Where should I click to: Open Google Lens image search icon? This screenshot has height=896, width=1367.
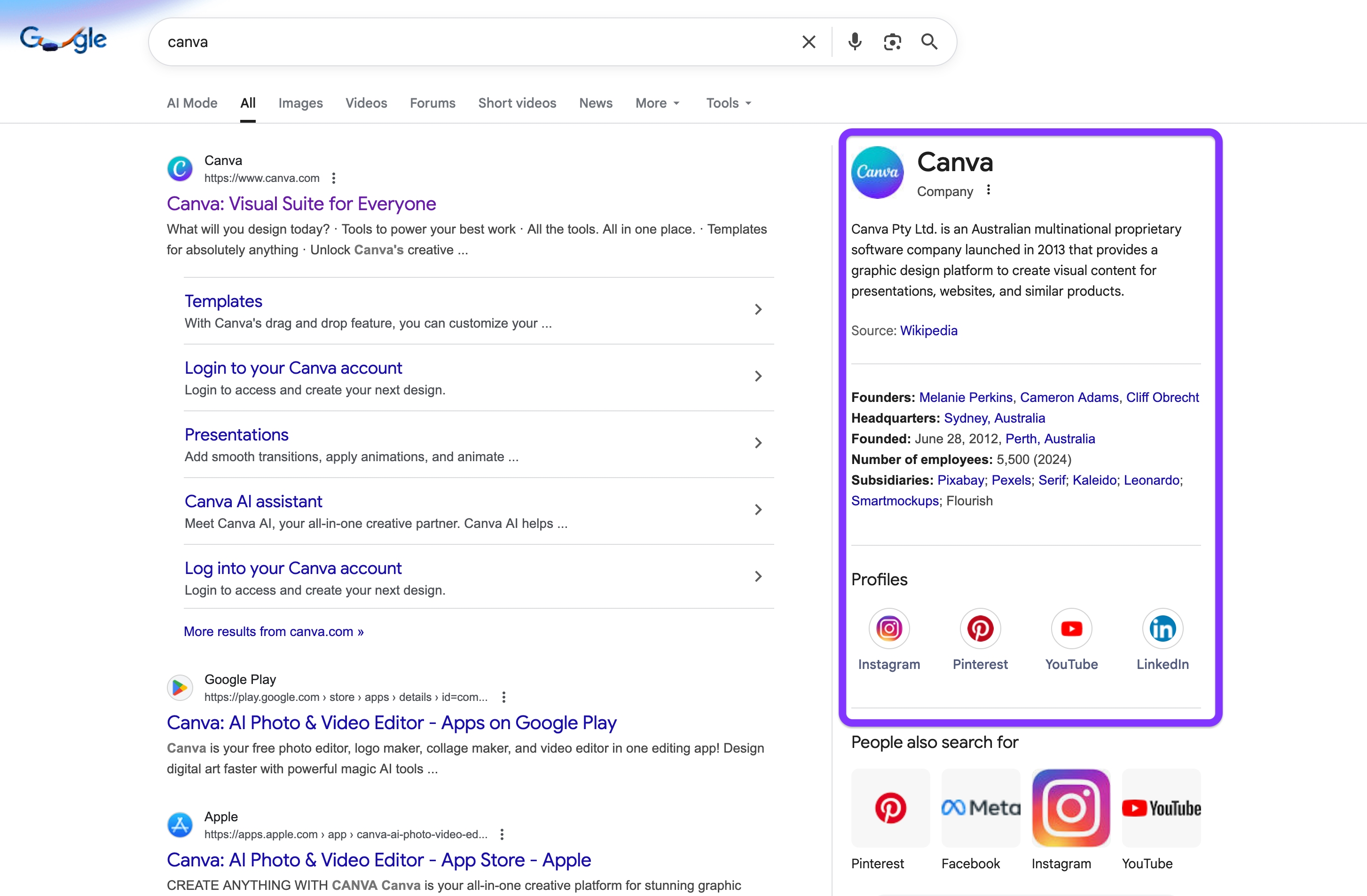pyautogui.click(x=892, y=42)
